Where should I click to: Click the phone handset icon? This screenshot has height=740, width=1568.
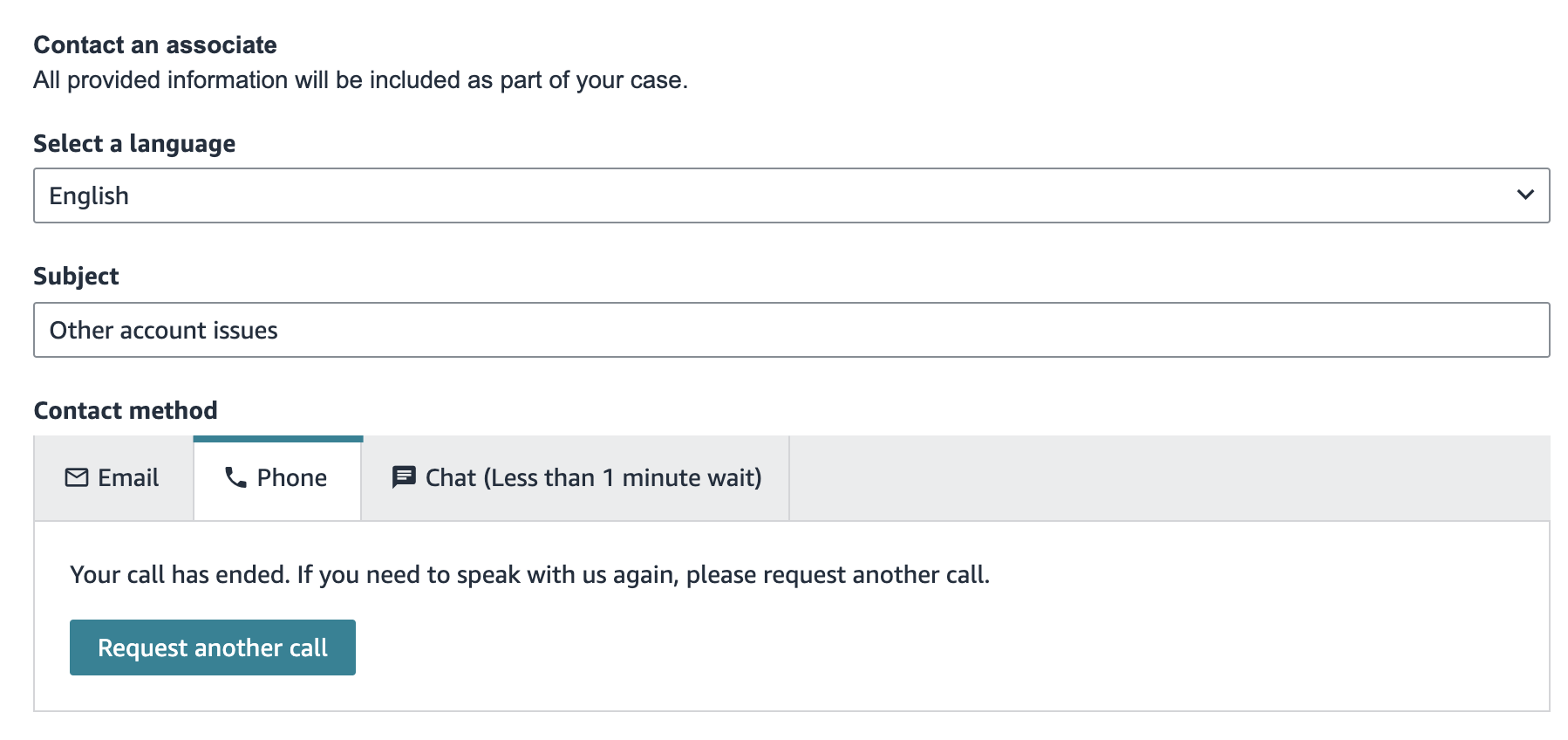pyautogui.click(x=235, y=477)
